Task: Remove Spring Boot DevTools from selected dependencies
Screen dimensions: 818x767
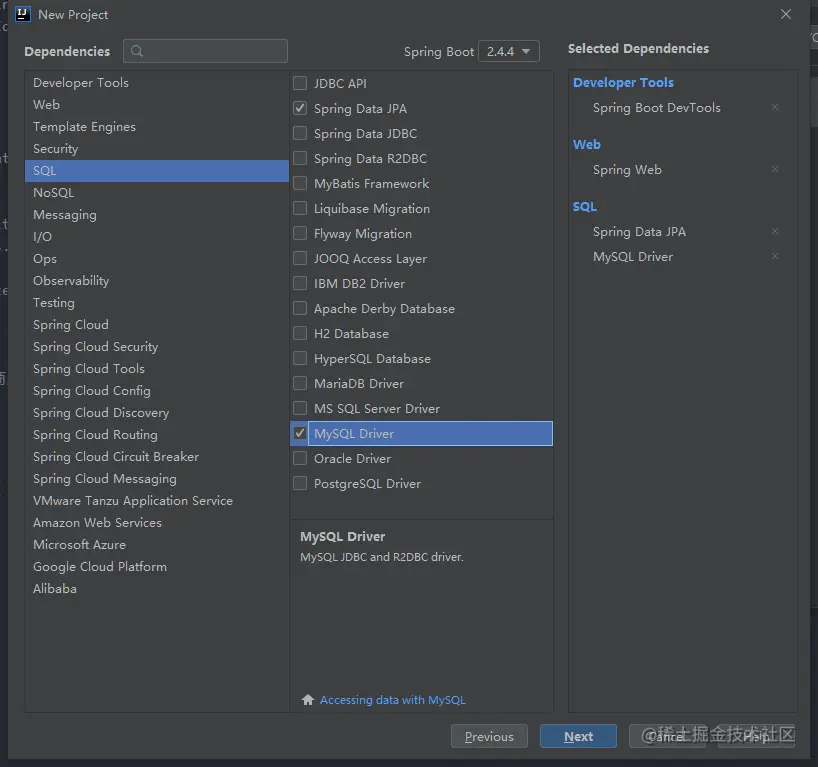Action: 775,108
